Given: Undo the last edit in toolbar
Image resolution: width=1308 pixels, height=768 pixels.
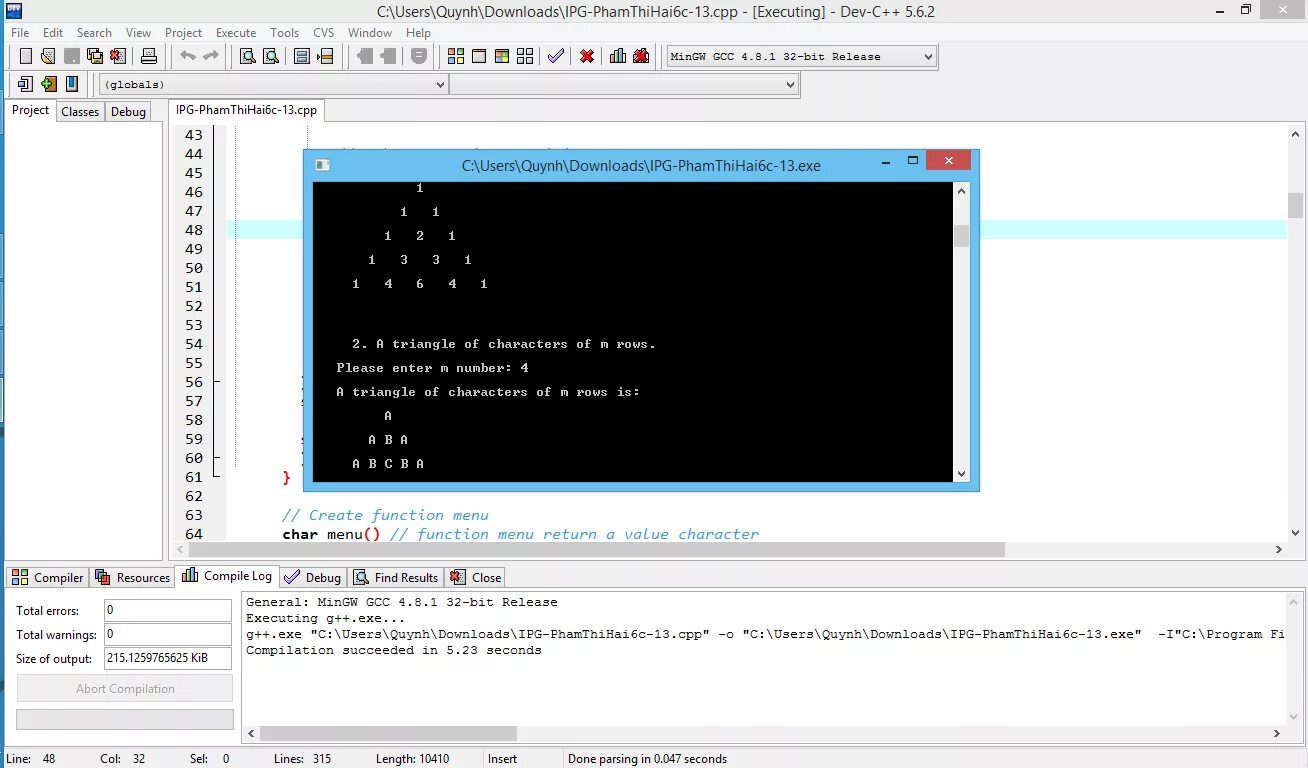Looking at the screenshot, I should click(x=187, y=56).
